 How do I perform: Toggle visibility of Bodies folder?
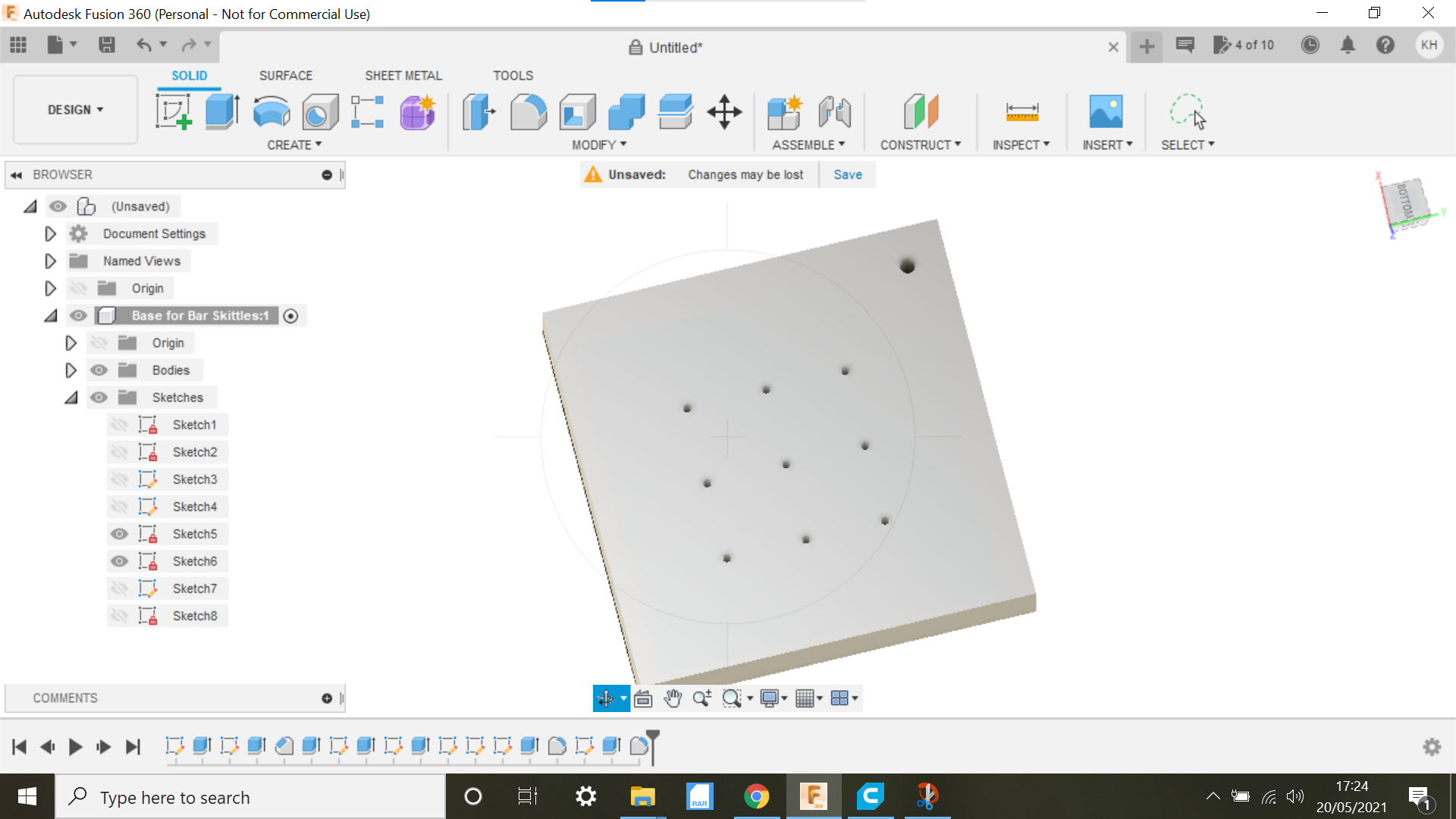click(x=98, y=370)
